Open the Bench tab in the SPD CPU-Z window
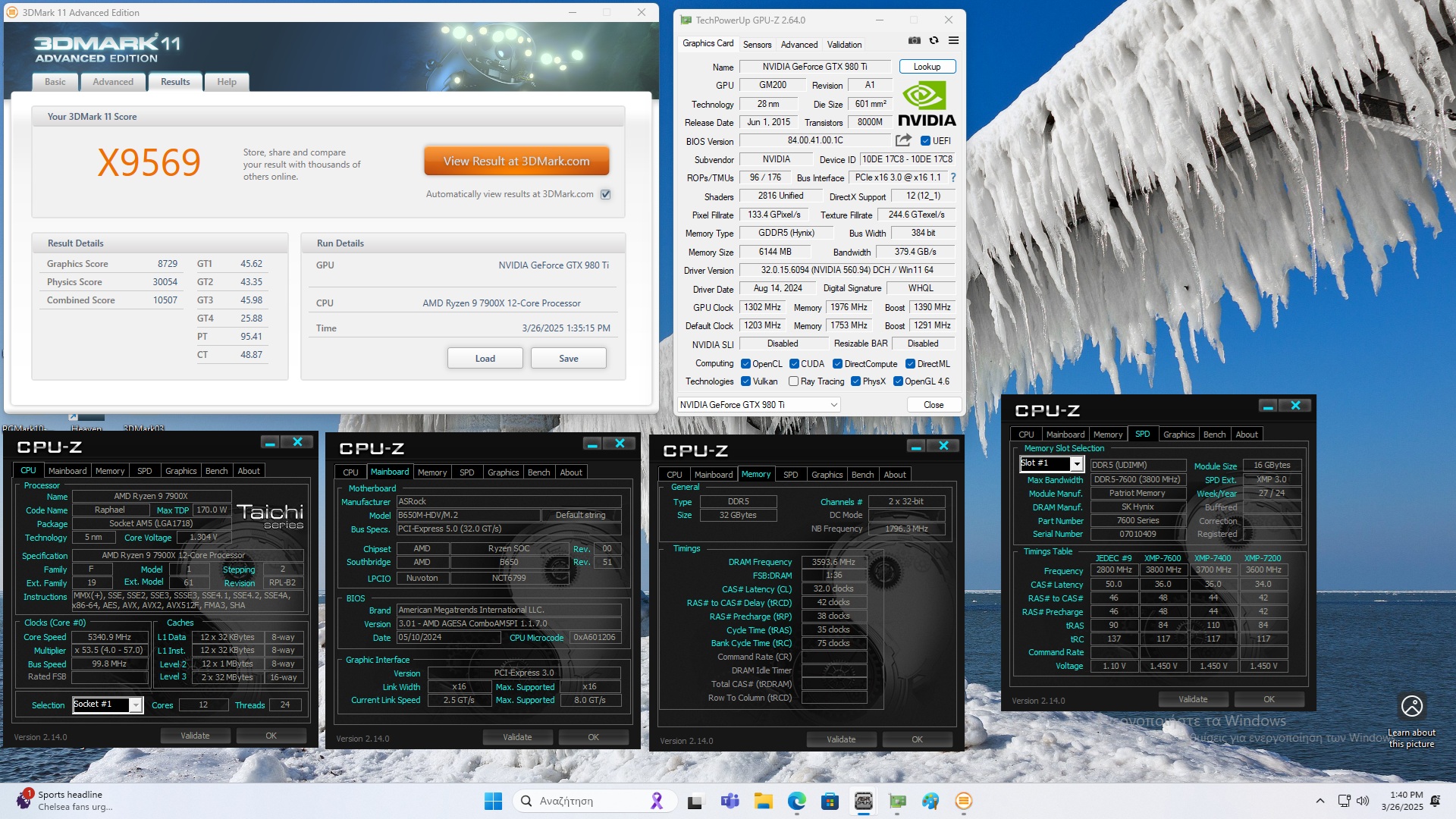The image size is (1456, 819). pos(1214,435)
